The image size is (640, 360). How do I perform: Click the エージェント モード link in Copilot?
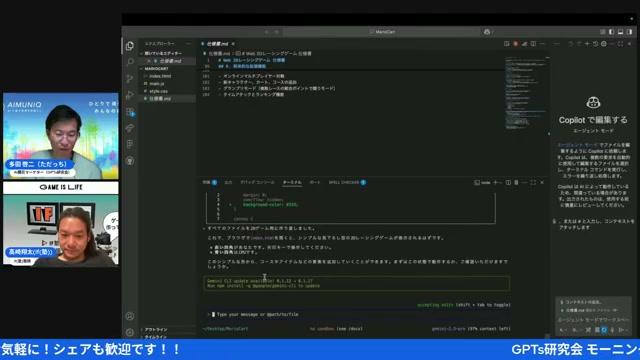577,145
